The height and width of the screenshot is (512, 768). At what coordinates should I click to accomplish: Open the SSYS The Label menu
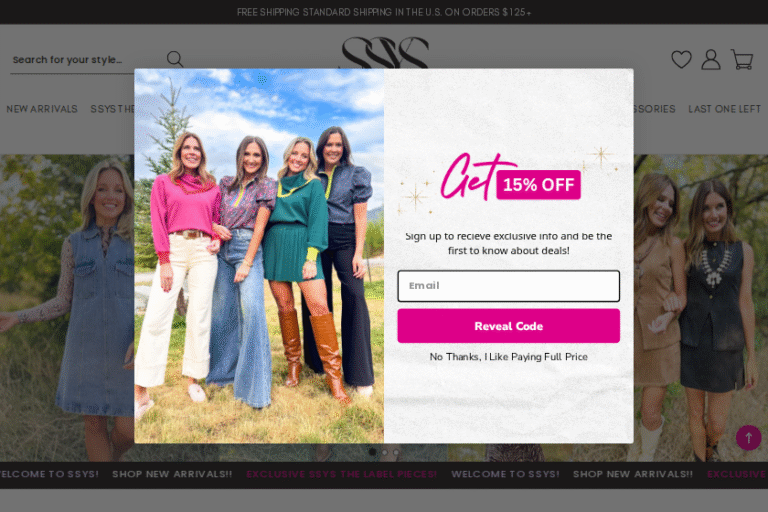[x=112, y=109]
